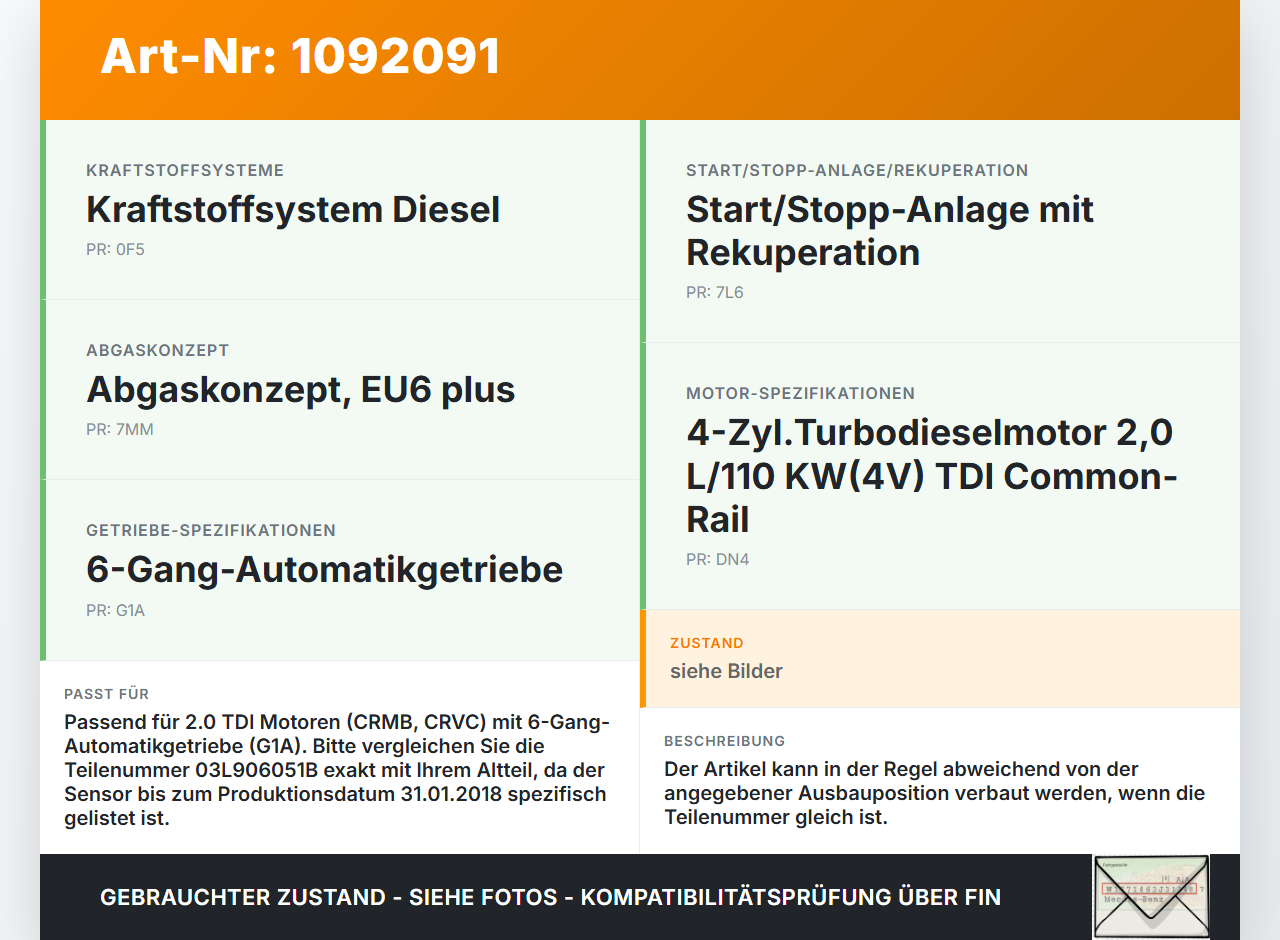Viewport: 1280px width, 940px height.
Task: Click the MOTOR-SPEZIFIKATIONEN label
Action: tap(801, 394)
